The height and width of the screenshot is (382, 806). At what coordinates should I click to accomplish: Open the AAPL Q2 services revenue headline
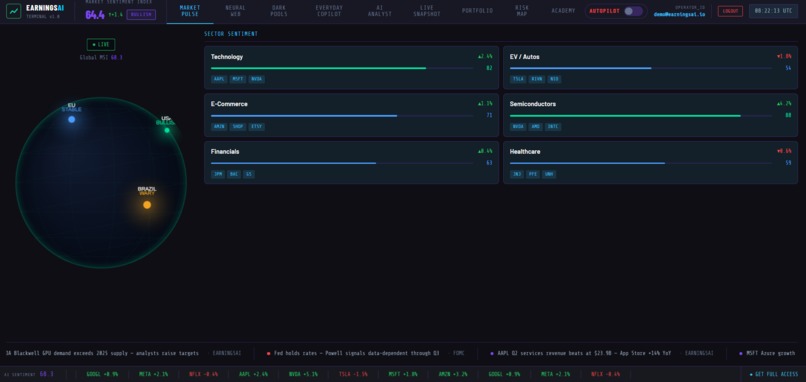point(584,353)
